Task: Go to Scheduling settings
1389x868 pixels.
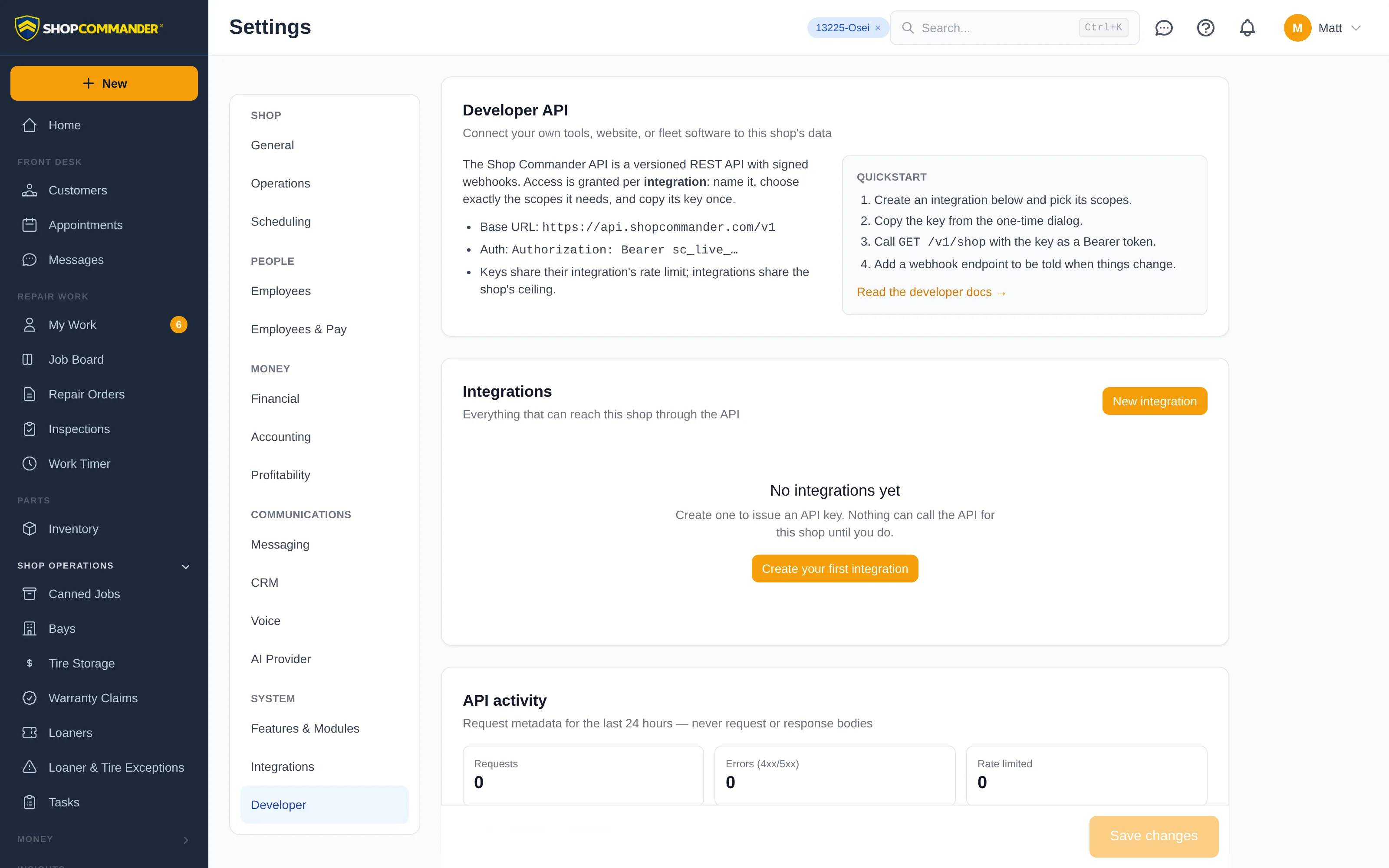Action: tap(324, 222)
